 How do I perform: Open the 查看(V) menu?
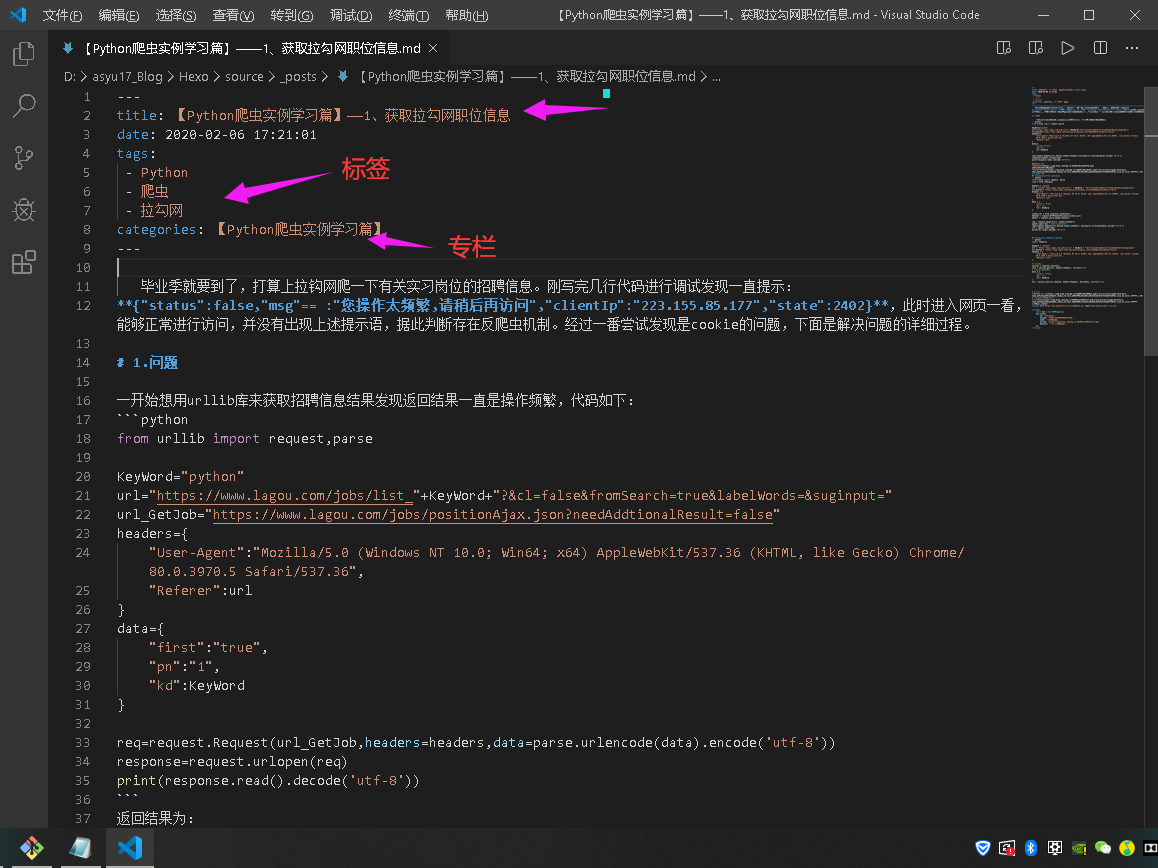[x=233, y=15]
